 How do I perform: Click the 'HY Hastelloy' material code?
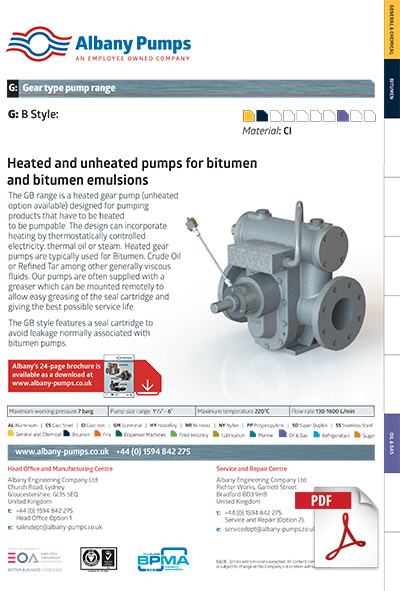pyautogui.click(x=164, y=425)
